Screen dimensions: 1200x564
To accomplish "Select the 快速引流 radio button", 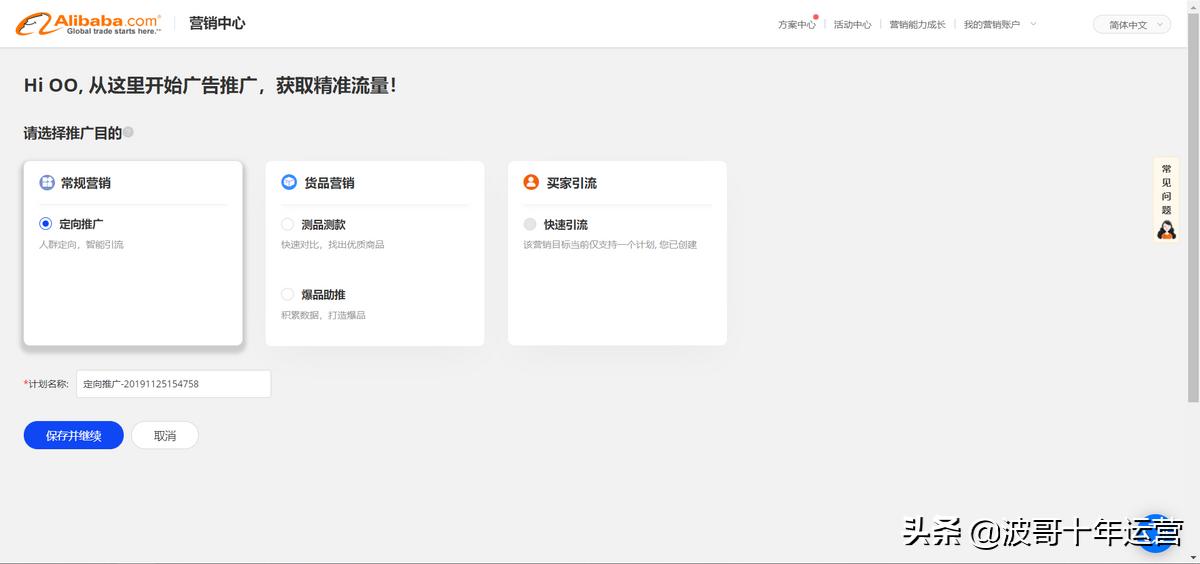I will 530,225.
